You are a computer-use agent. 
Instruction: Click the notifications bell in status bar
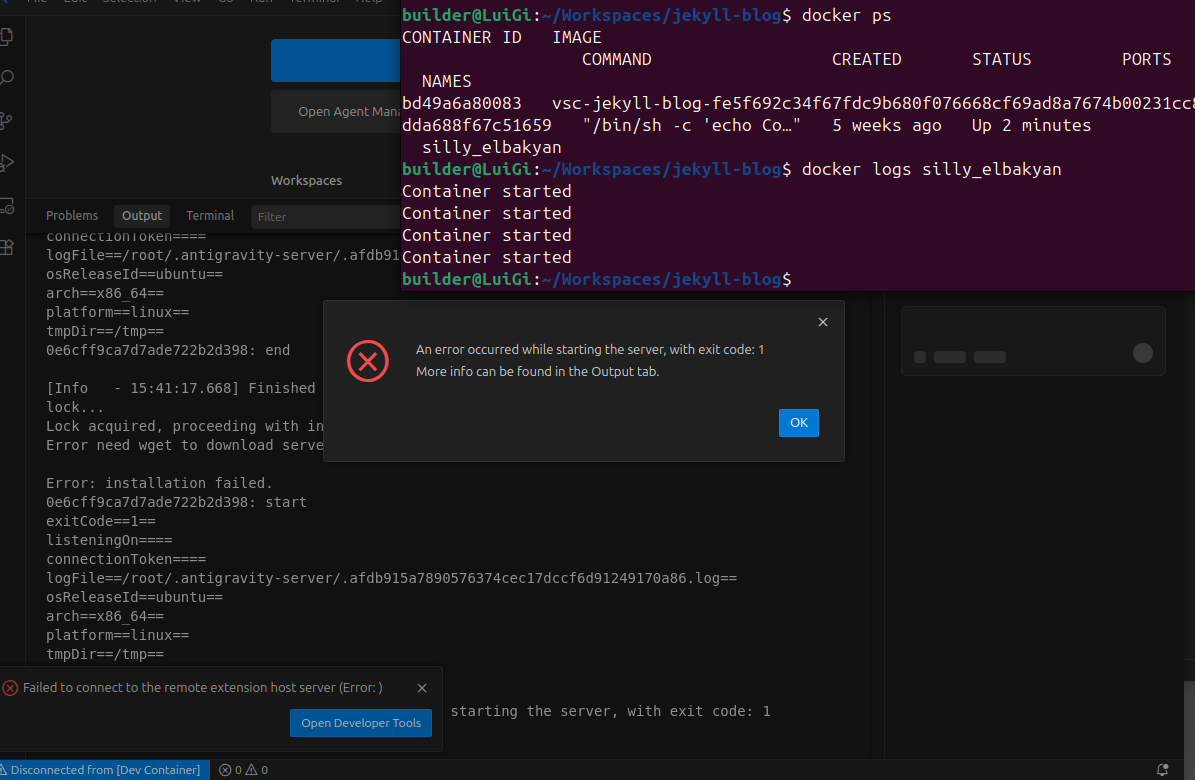[x=1162, y=770]
